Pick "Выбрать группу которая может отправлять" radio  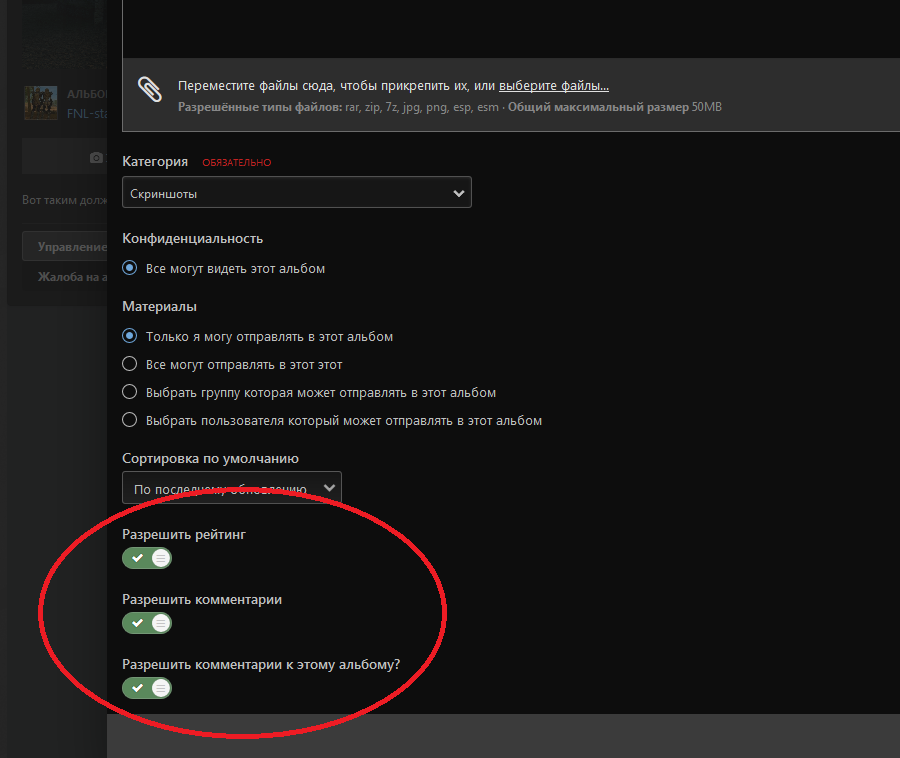(129, 393)
